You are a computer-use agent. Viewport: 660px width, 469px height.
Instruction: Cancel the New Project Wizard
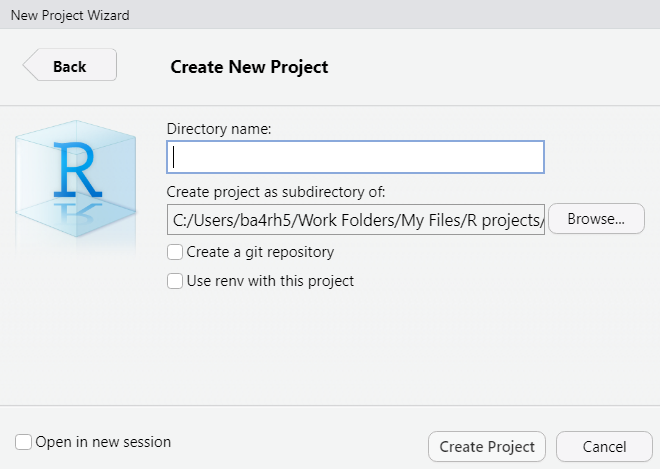pyautogui.click(x=604, y=447)
